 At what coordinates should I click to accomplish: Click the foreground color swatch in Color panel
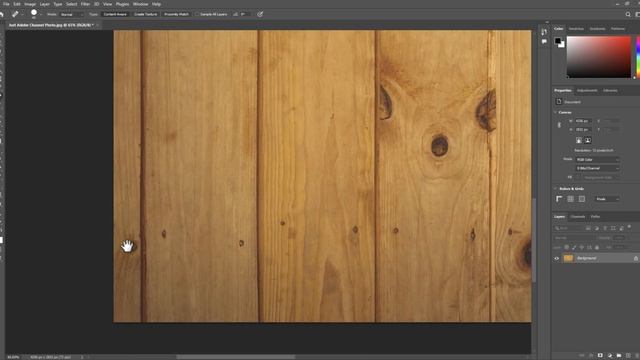click(557, 40)
